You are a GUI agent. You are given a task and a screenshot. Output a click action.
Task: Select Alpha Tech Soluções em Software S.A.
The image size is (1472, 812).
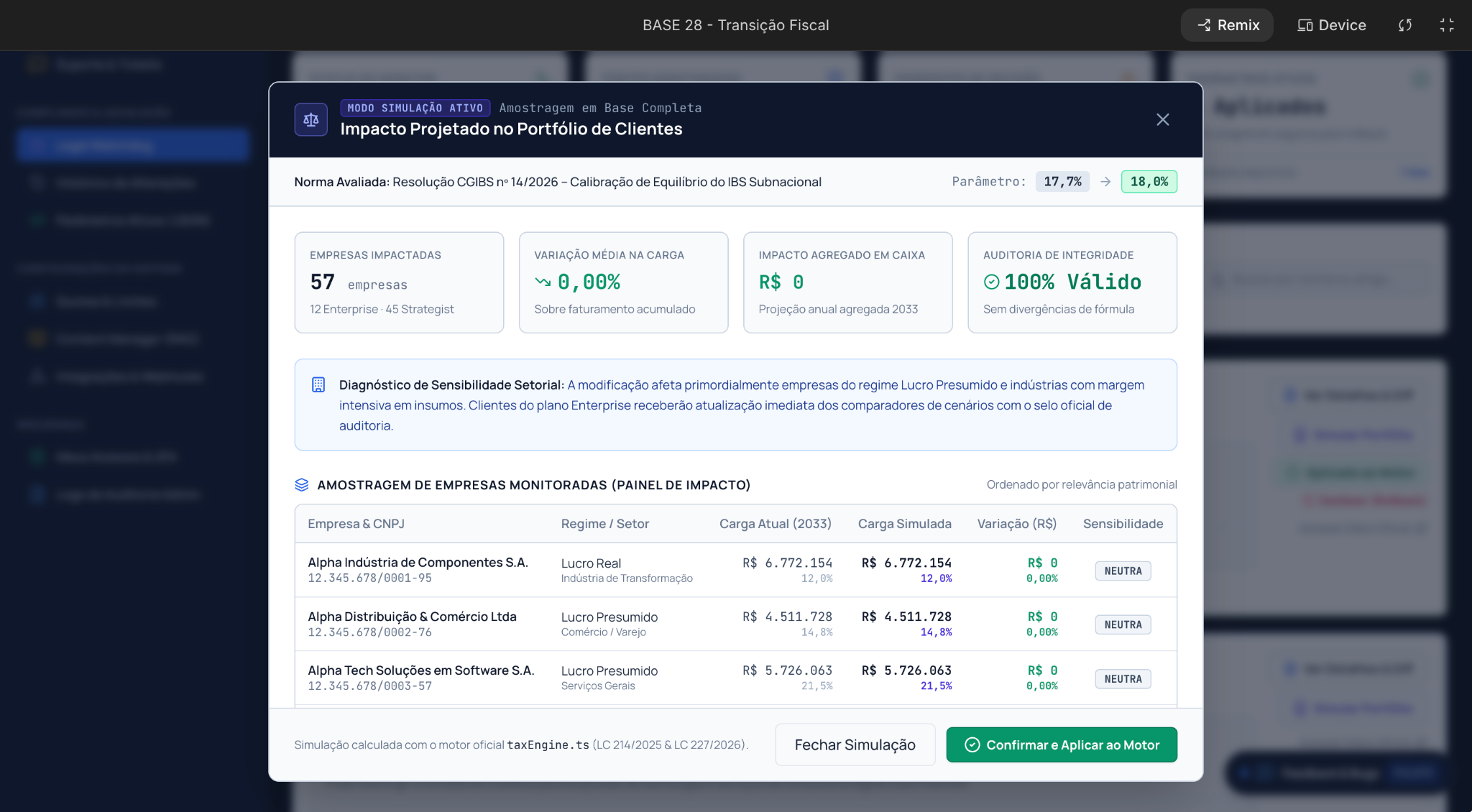(x=735, y=678)
